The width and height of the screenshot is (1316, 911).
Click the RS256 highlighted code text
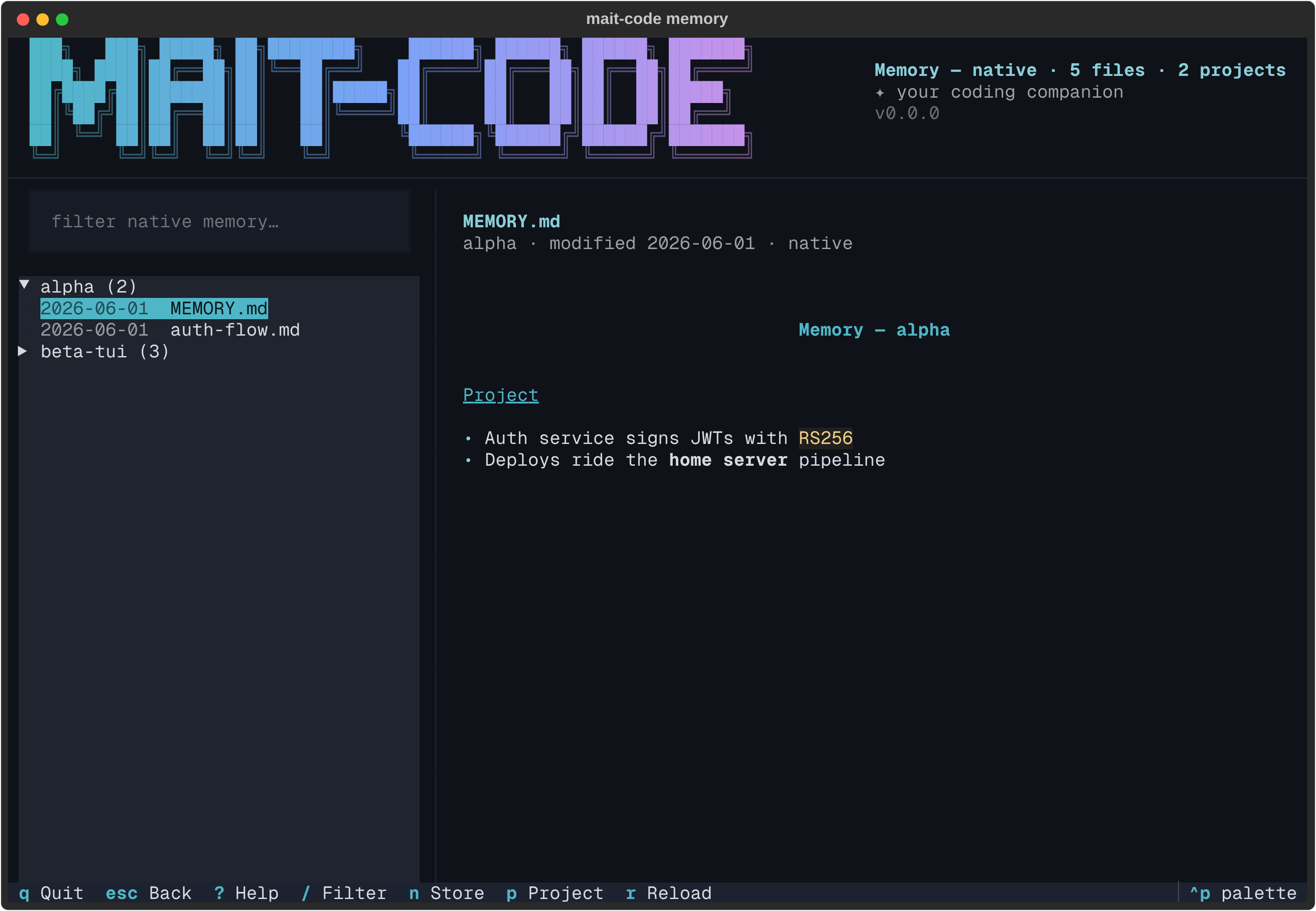(x=825, y=438)
